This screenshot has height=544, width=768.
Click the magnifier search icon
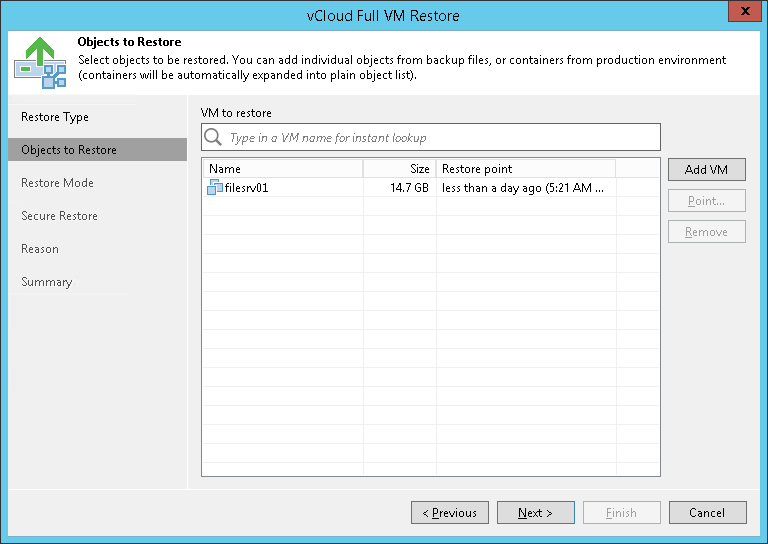click(x=212, y=137)
